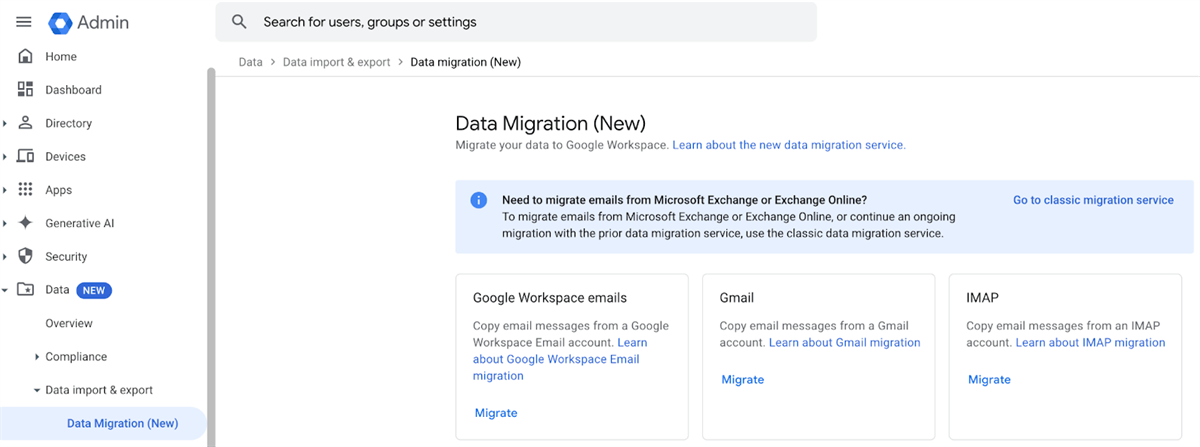Viewport: 1200px width, 447px height.
Task: Collapse the Data import & export arrow
Action: tap(37, 390)
